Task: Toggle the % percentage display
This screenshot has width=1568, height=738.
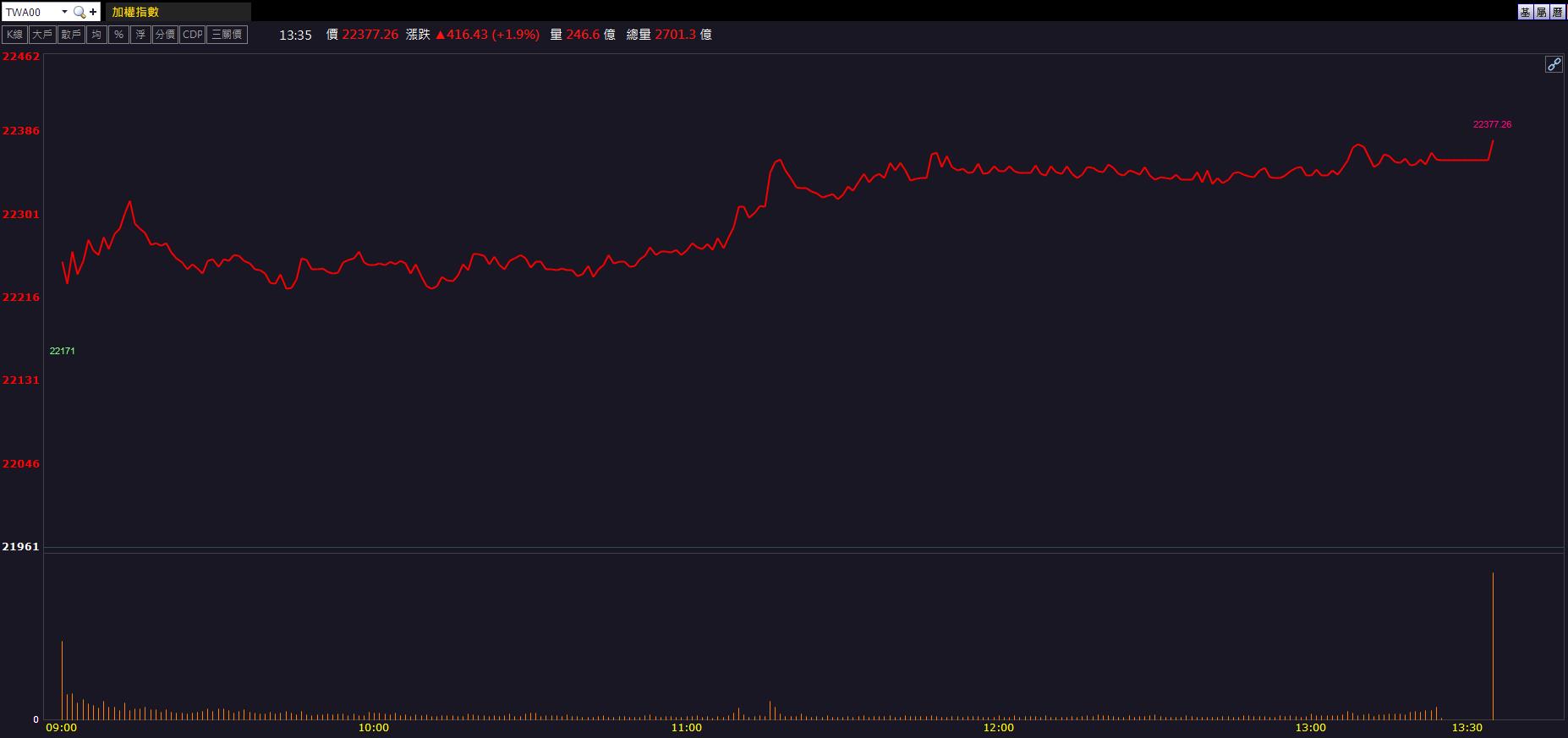Action: [118, 35]
